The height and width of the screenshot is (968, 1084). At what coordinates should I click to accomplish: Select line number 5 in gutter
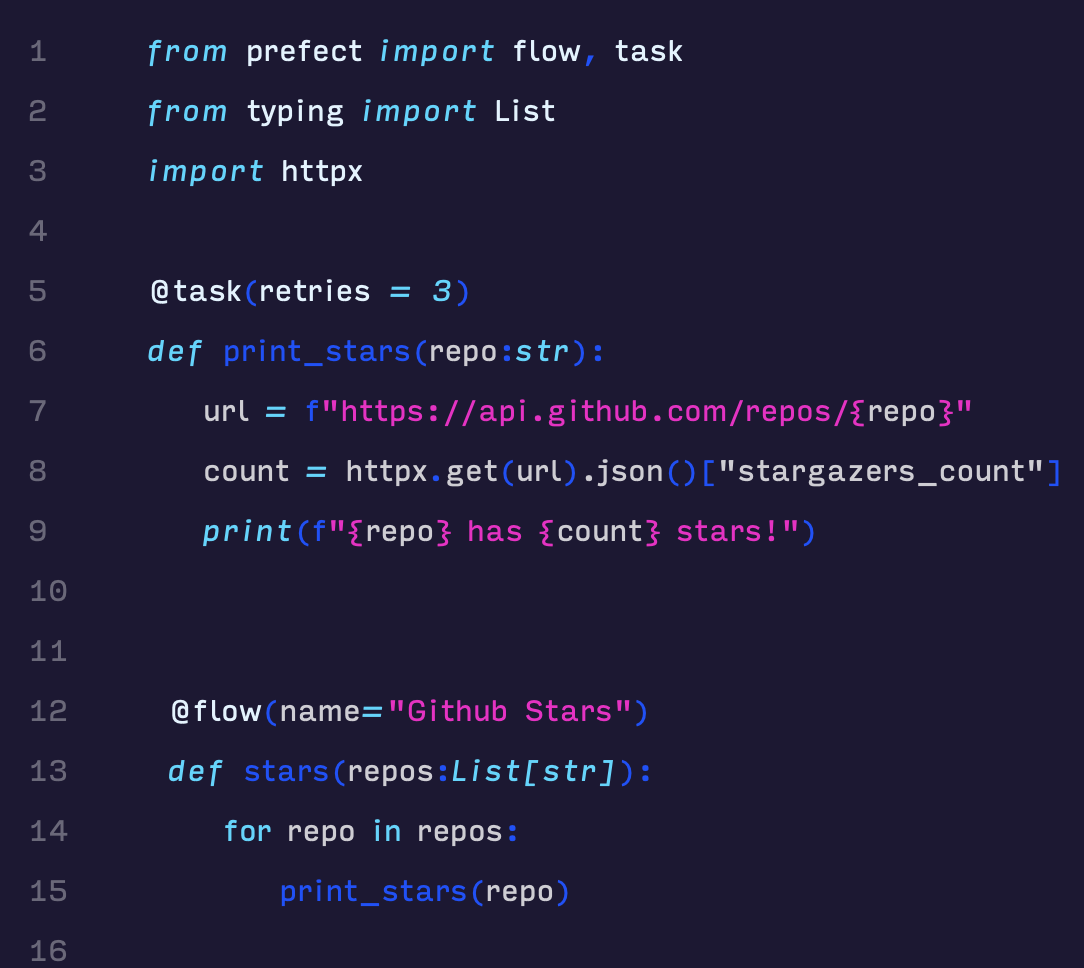[38, 292]
